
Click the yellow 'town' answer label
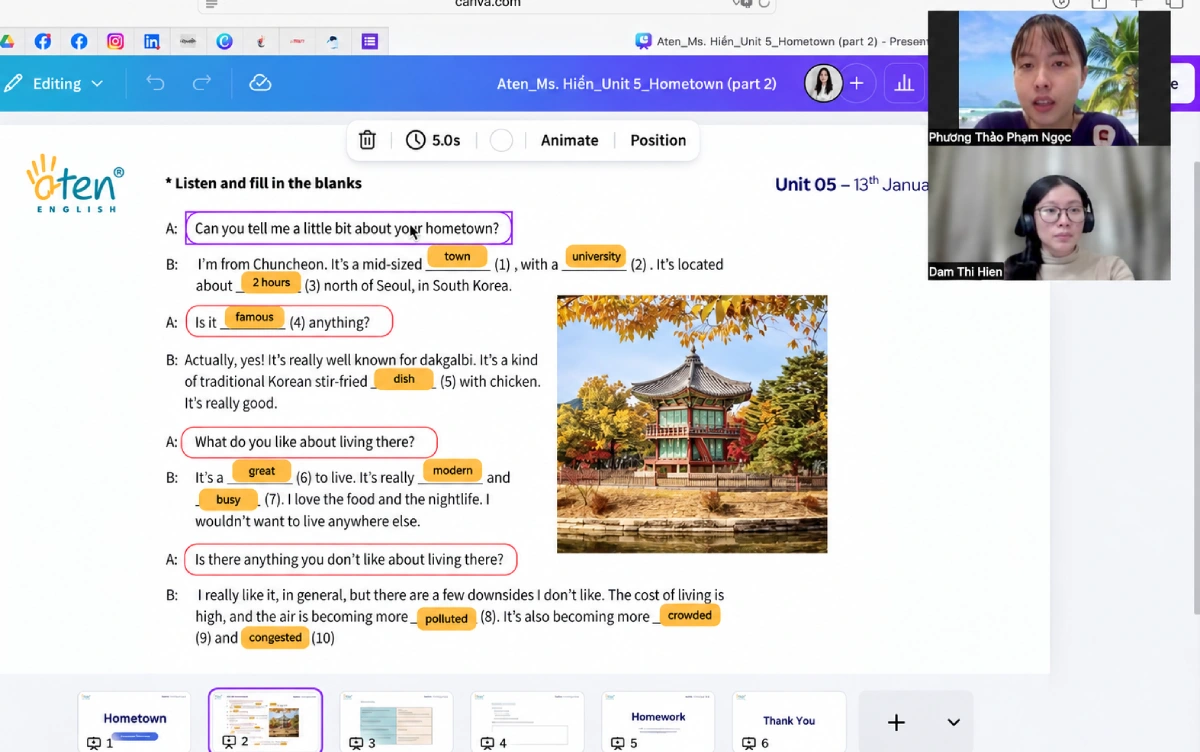coord(457,257)
